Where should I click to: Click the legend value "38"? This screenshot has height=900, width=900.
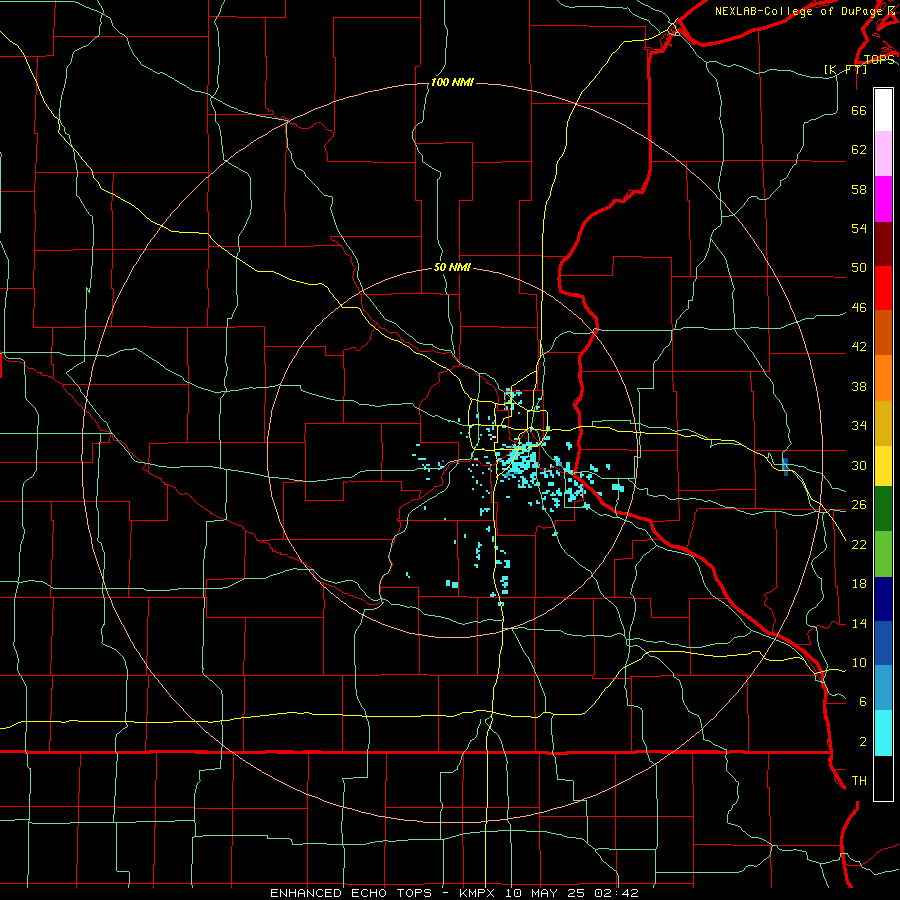[x=859, y=386]
